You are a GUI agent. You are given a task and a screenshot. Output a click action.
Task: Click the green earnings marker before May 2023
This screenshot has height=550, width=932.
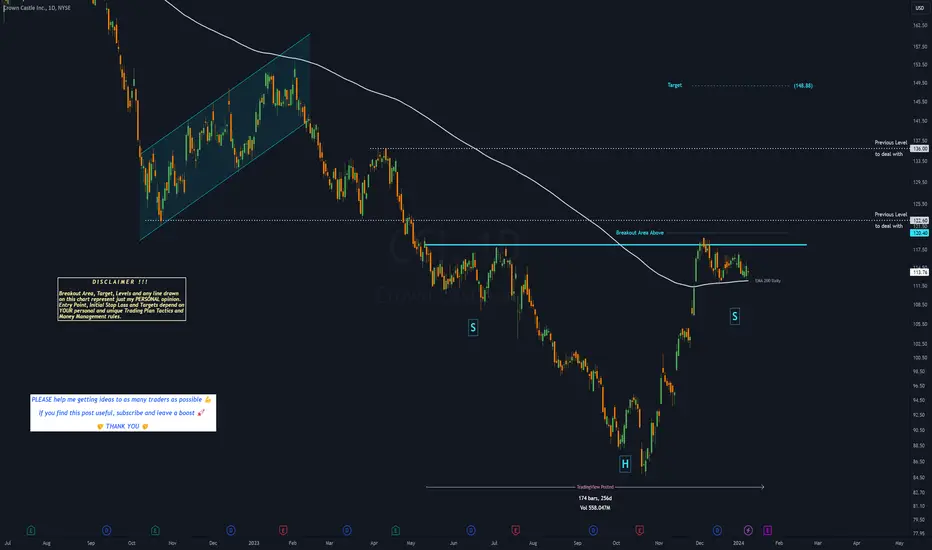(x=395, y=530)
